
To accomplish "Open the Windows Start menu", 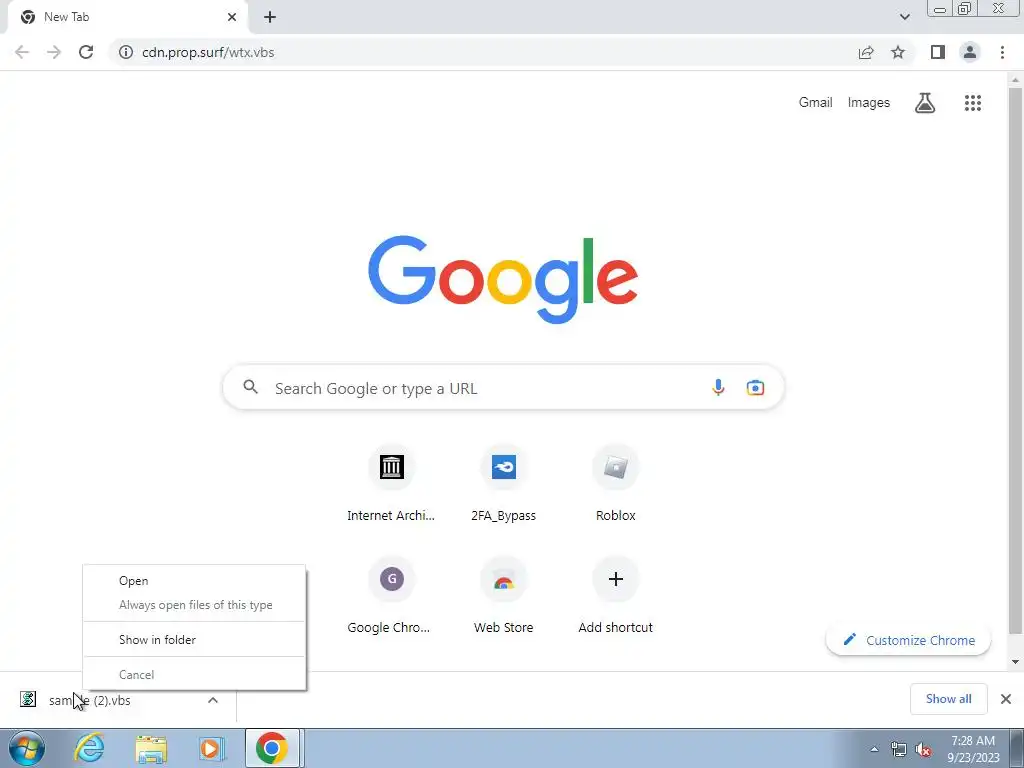I will [x=27, y=748].
